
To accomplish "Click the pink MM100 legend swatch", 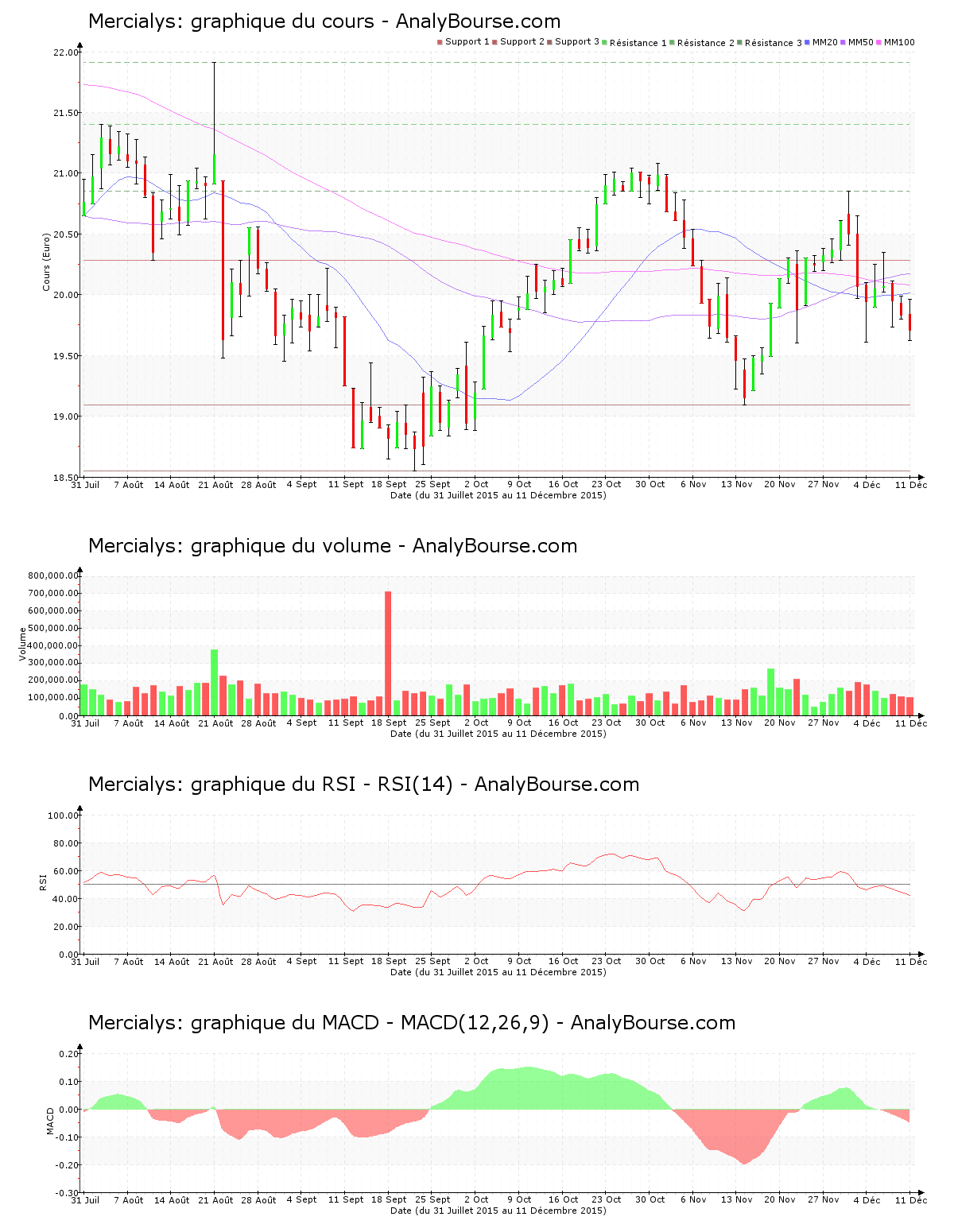I will coord(879,42).
